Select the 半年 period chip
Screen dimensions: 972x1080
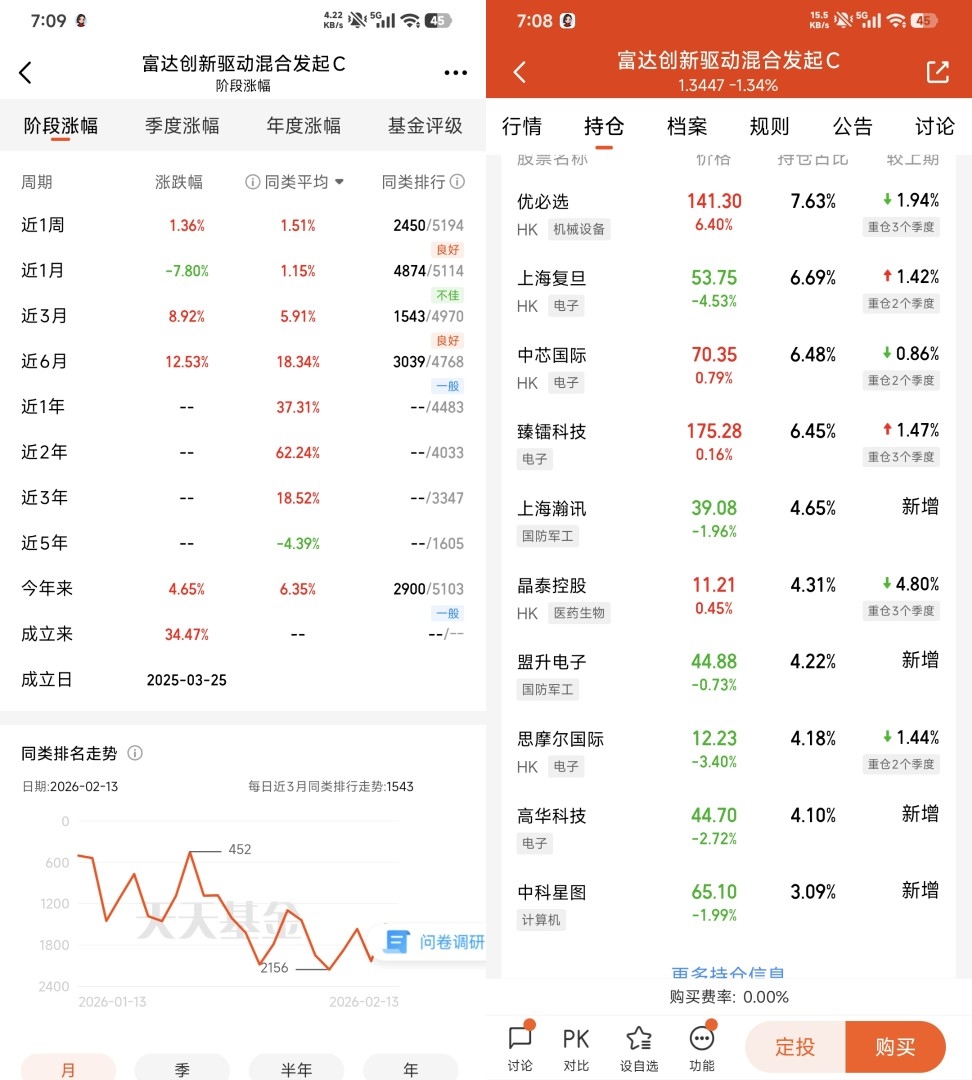[296, 1068]
